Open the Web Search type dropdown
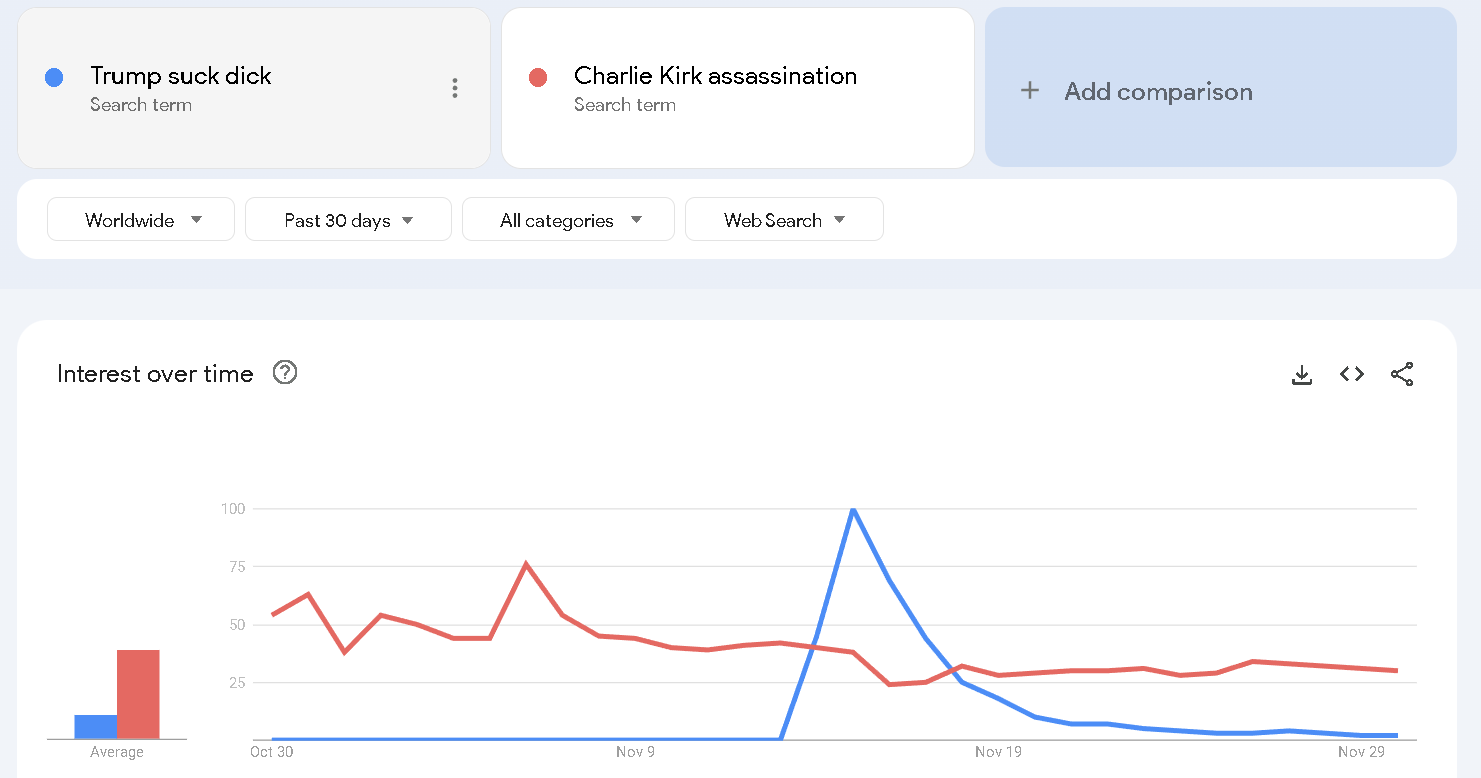 (784, 220)
